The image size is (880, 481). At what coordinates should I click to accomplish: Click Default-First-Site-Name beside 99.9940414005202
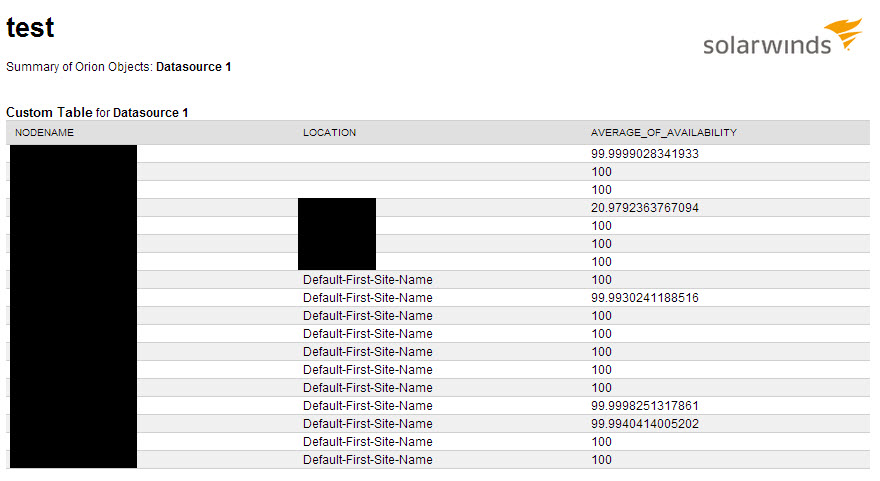pyautogui.click(x=368, y=424)
